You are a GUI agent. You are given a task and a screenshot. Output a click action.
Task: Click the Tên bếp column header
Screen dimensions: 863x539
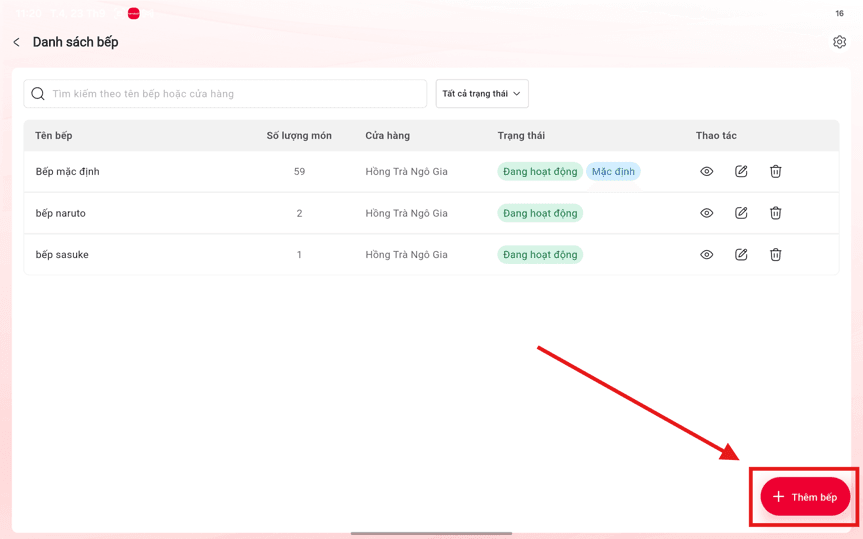pos(54,135)
